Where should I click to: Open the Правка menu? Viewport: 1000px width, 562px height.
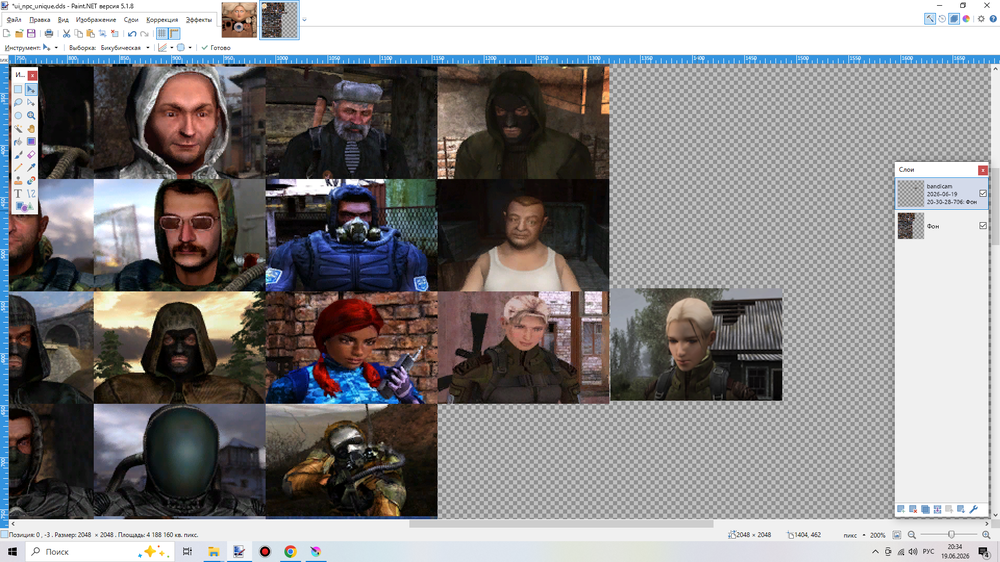pyautogui.click(x=40, y=20)
